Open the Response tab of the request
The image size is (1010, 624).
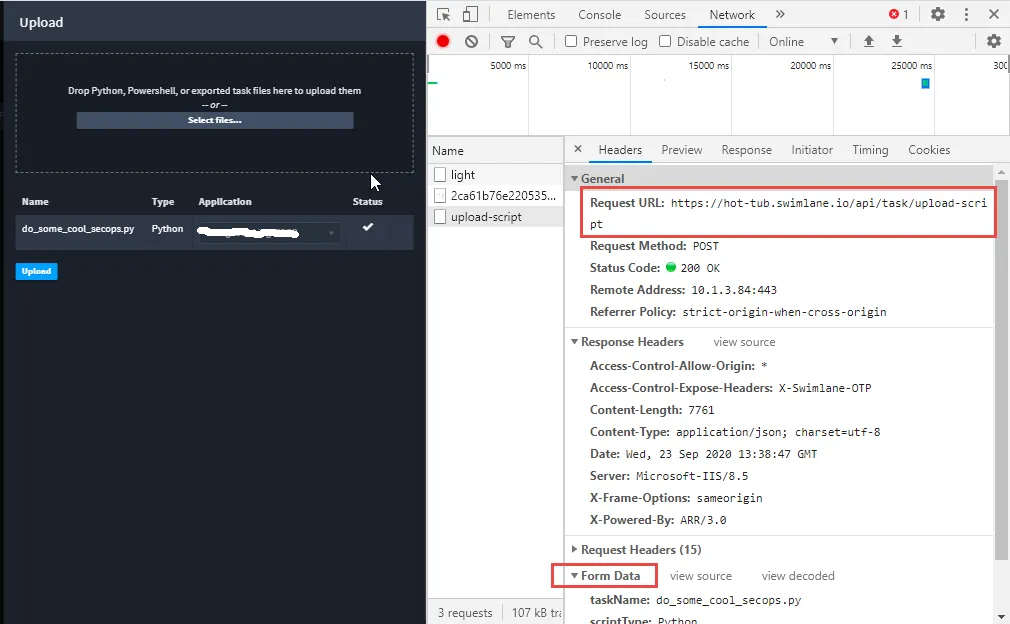(x=746, y=150)
